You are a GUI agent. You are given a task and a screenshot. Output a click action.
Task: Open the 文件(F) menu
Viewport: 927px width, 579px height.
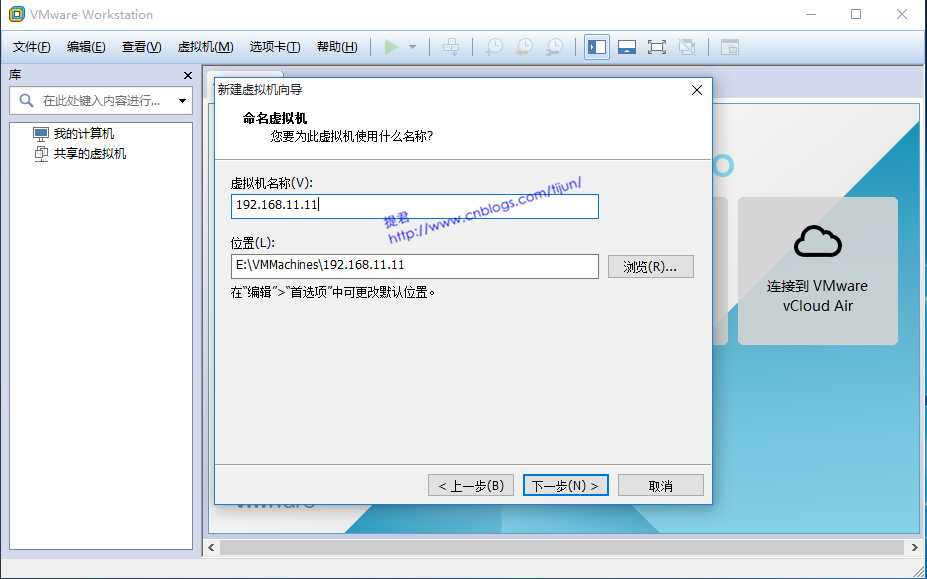[31, 47]
